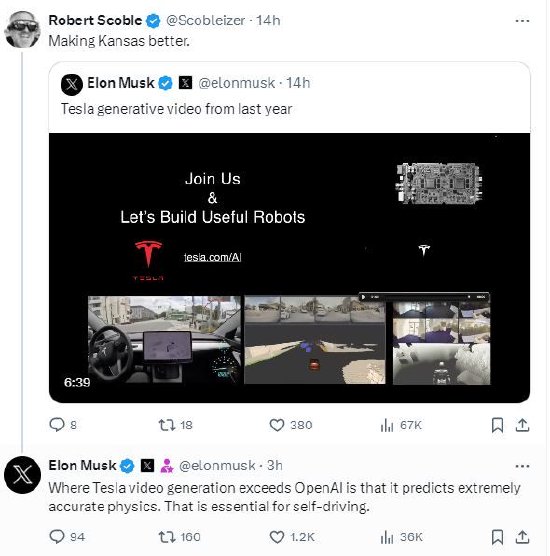Share Robert Scoble's post via upload icon
Viewport: 550px width, 556px height.
[522, 425]
